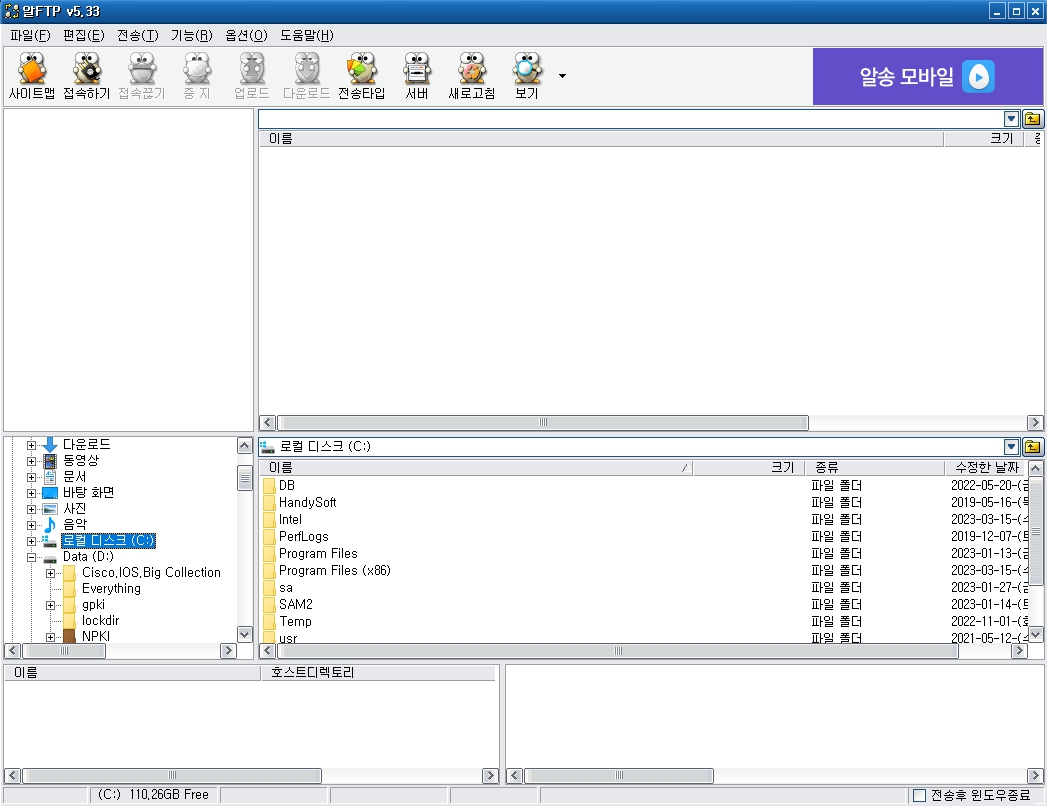This screenshot has width=1047, height=806.
Task: Open toolbar overflow arrow next to 보기
Action: (562, 76)
